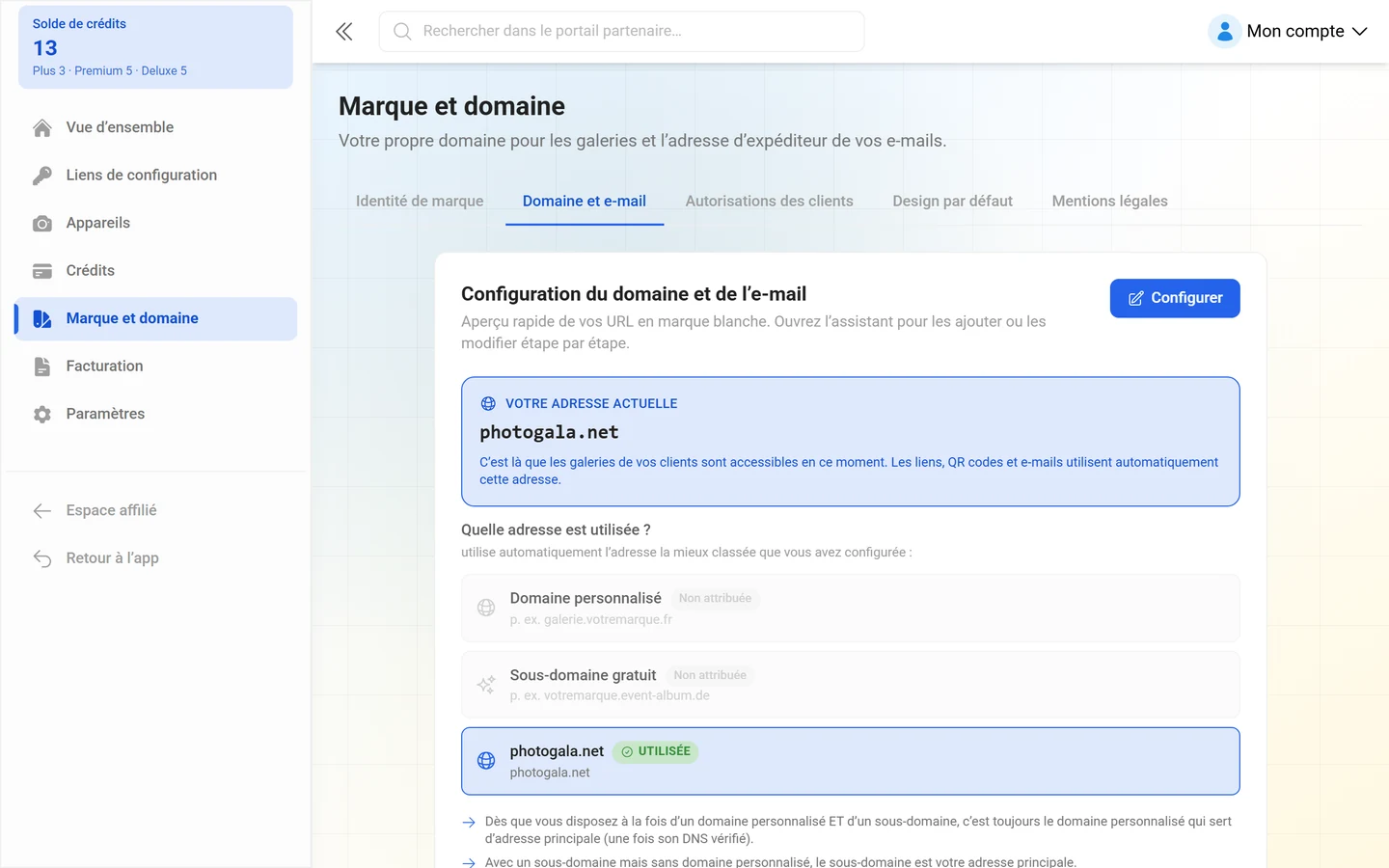
Task: Click example text p. ex. galerie.votremarque.fr
Action: (590, 619)
